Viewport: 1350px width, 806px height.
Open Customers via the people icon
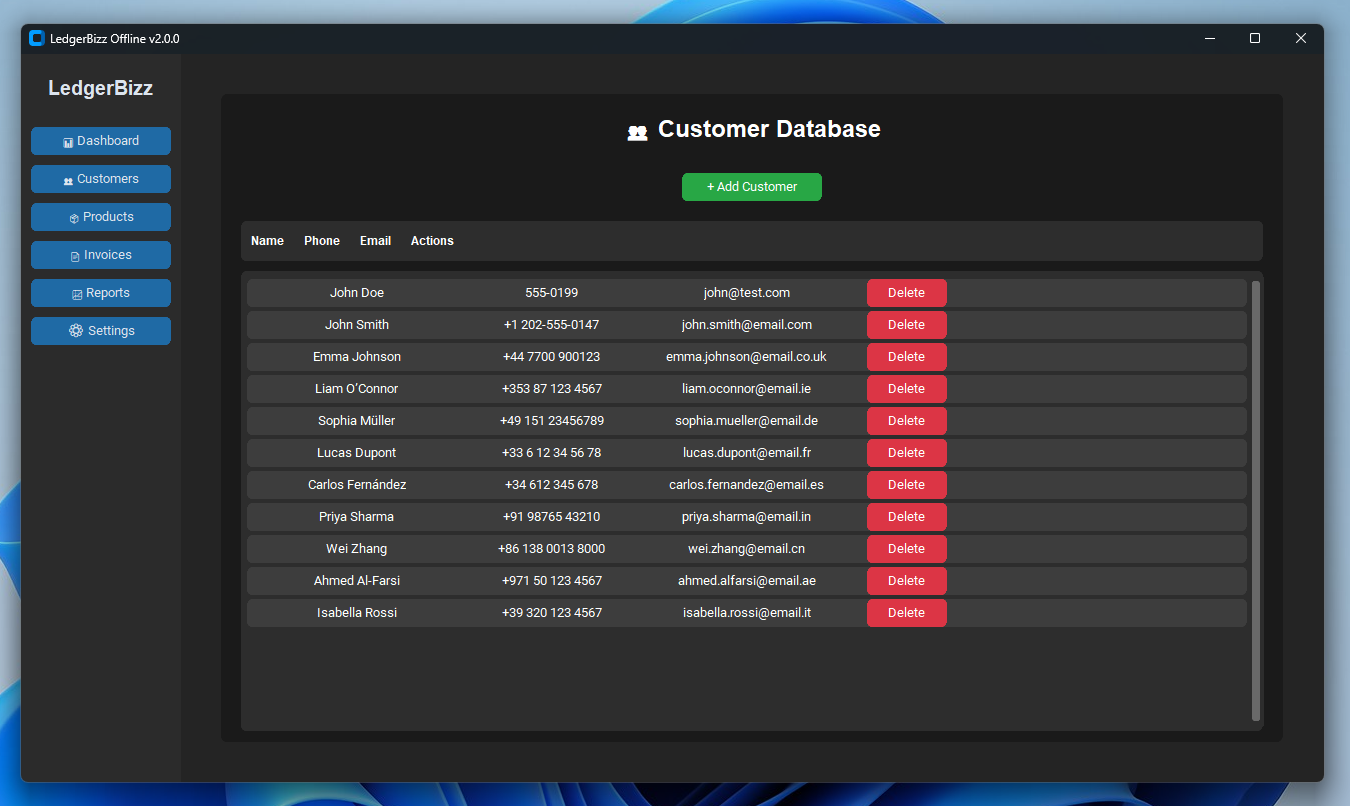[x=68, y=179]
